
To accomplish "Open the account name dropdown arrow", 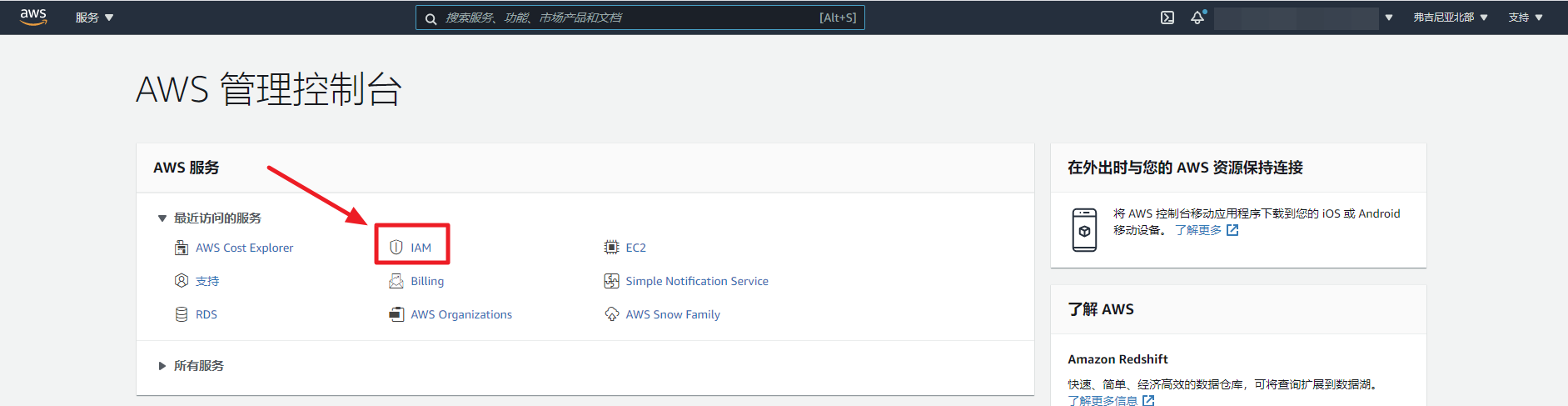I will (1388, 18).
